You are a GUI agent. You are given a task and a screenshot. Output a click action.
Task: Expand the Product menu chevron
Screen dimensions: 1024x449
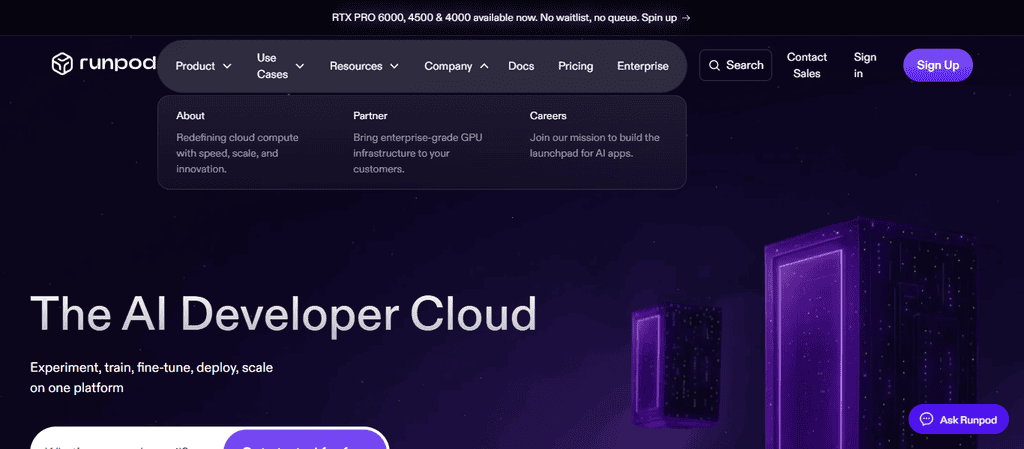point(227,66)
